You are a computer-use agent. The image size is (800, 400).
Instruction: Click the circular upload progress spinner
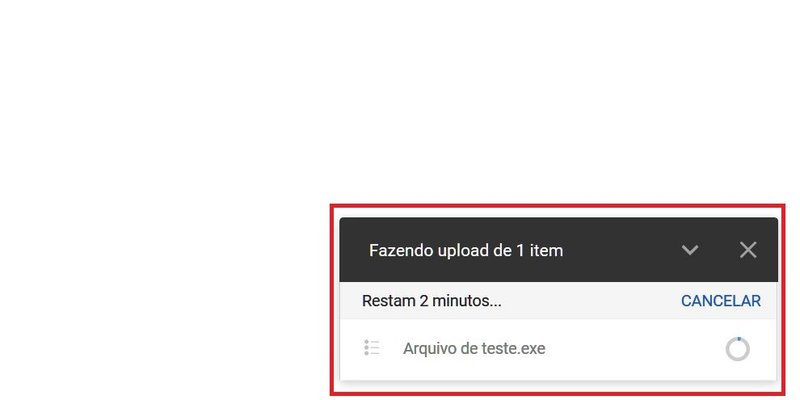(x=738, y=349)
